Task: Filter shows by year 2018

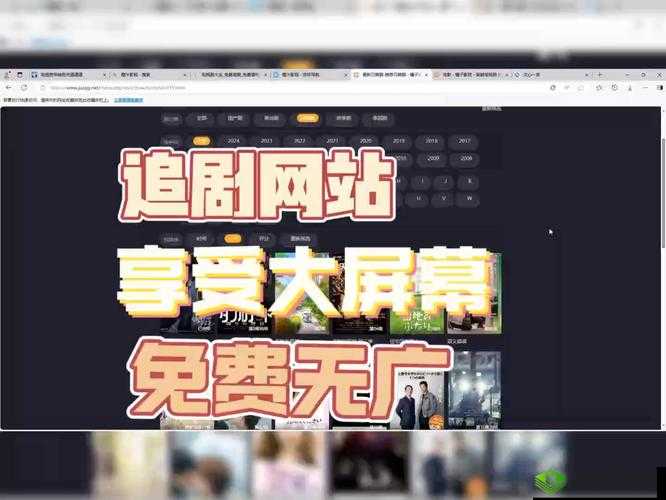Action: [432, 141]
